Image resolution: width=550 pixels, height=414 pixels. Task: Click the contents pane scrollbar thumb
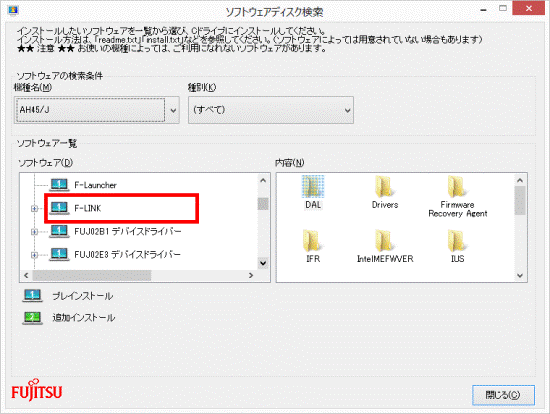tap(520, 200)
